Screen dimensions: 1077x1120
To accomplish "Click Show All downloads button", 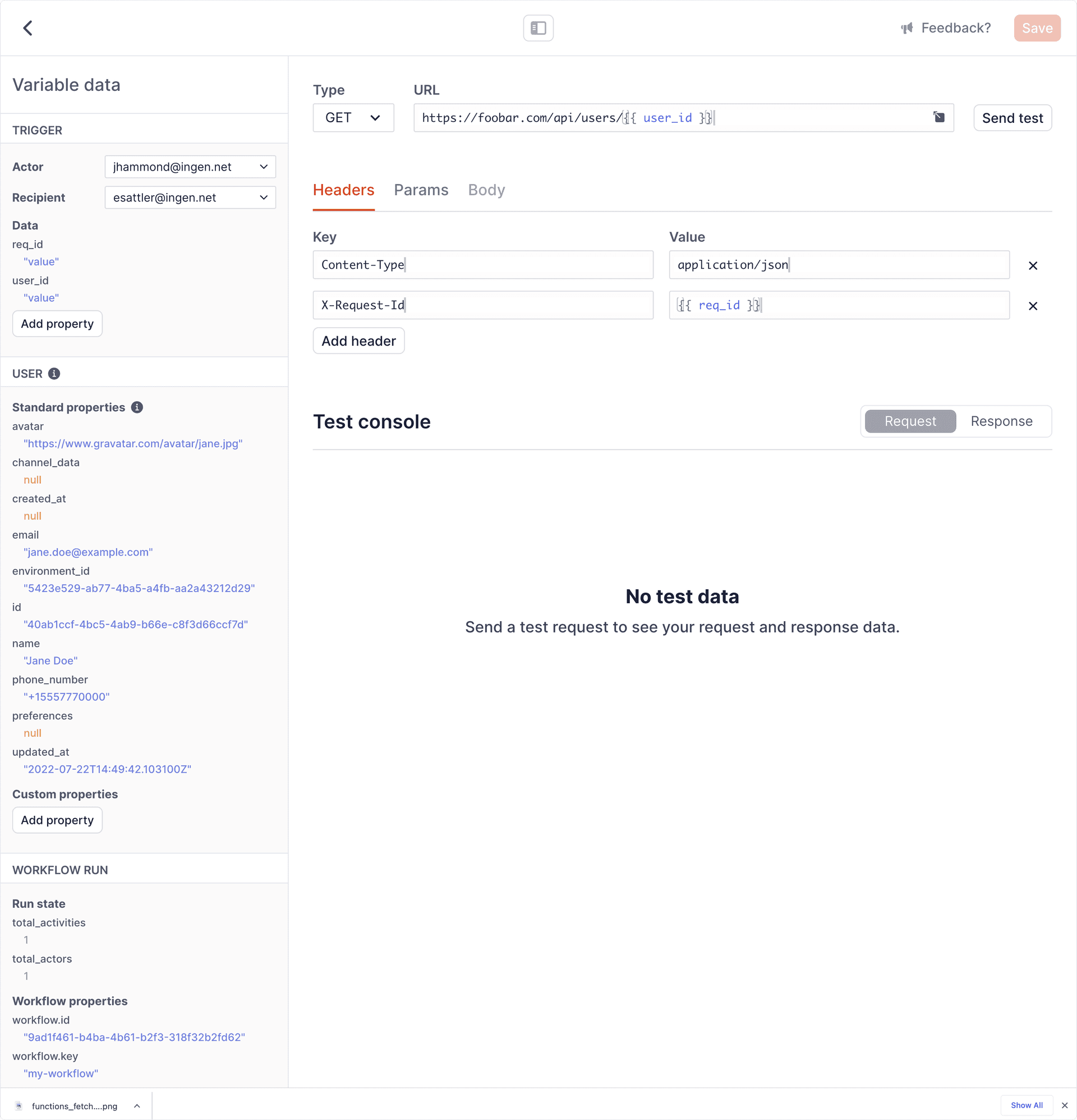I will [1027, 1105].
